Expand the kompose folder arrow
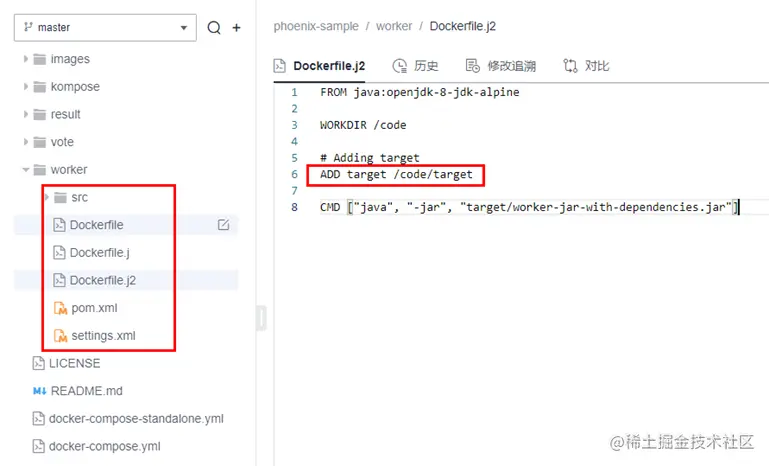This screenshot has height=466, width=769. click(x=26, y=86)
